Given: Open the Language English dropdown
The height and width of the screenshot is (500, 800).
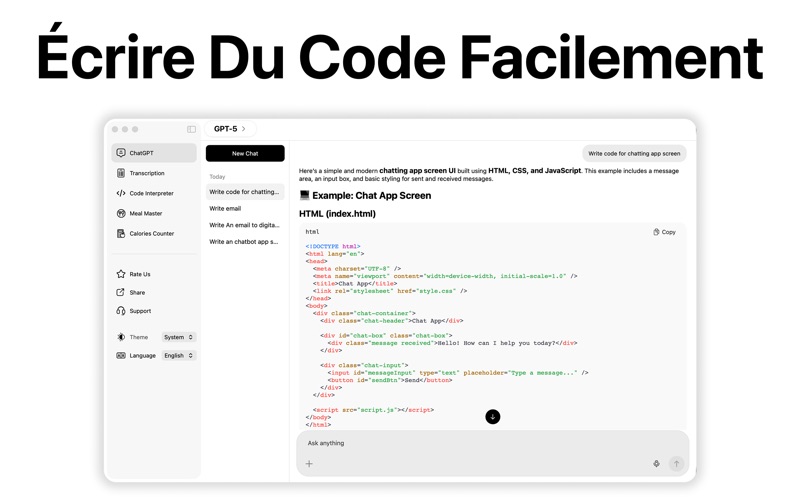Looking at the screenshot, I should (x=179, y=356).
